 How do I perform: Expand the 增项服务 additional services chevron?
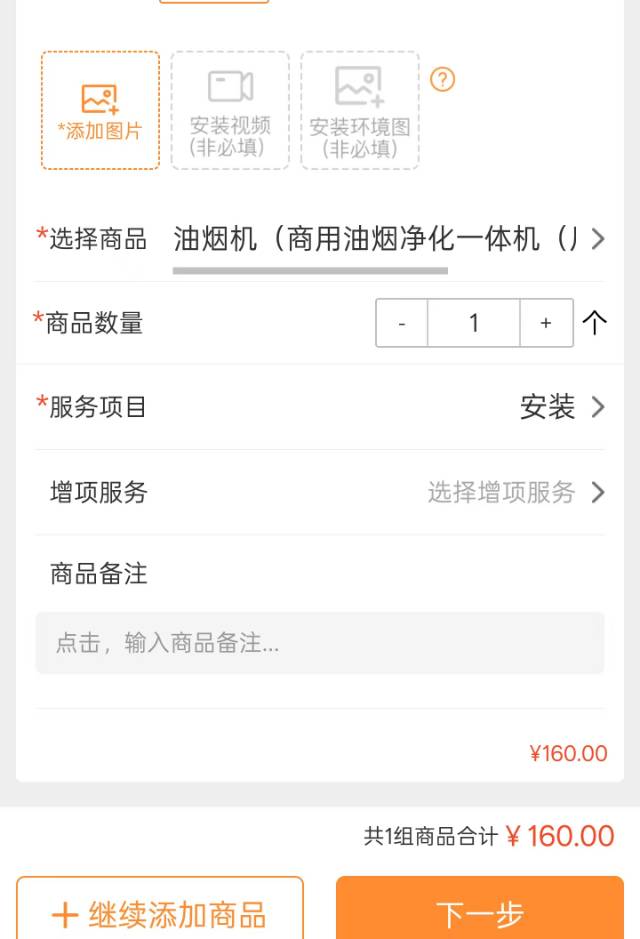point(598,492)
